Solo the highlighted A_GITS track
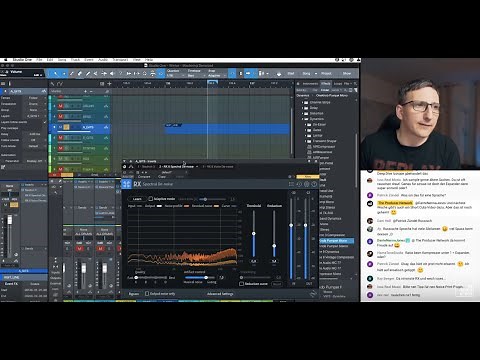Image resolution: width=480 pixels, height=360 pixels. click(66, 127)
